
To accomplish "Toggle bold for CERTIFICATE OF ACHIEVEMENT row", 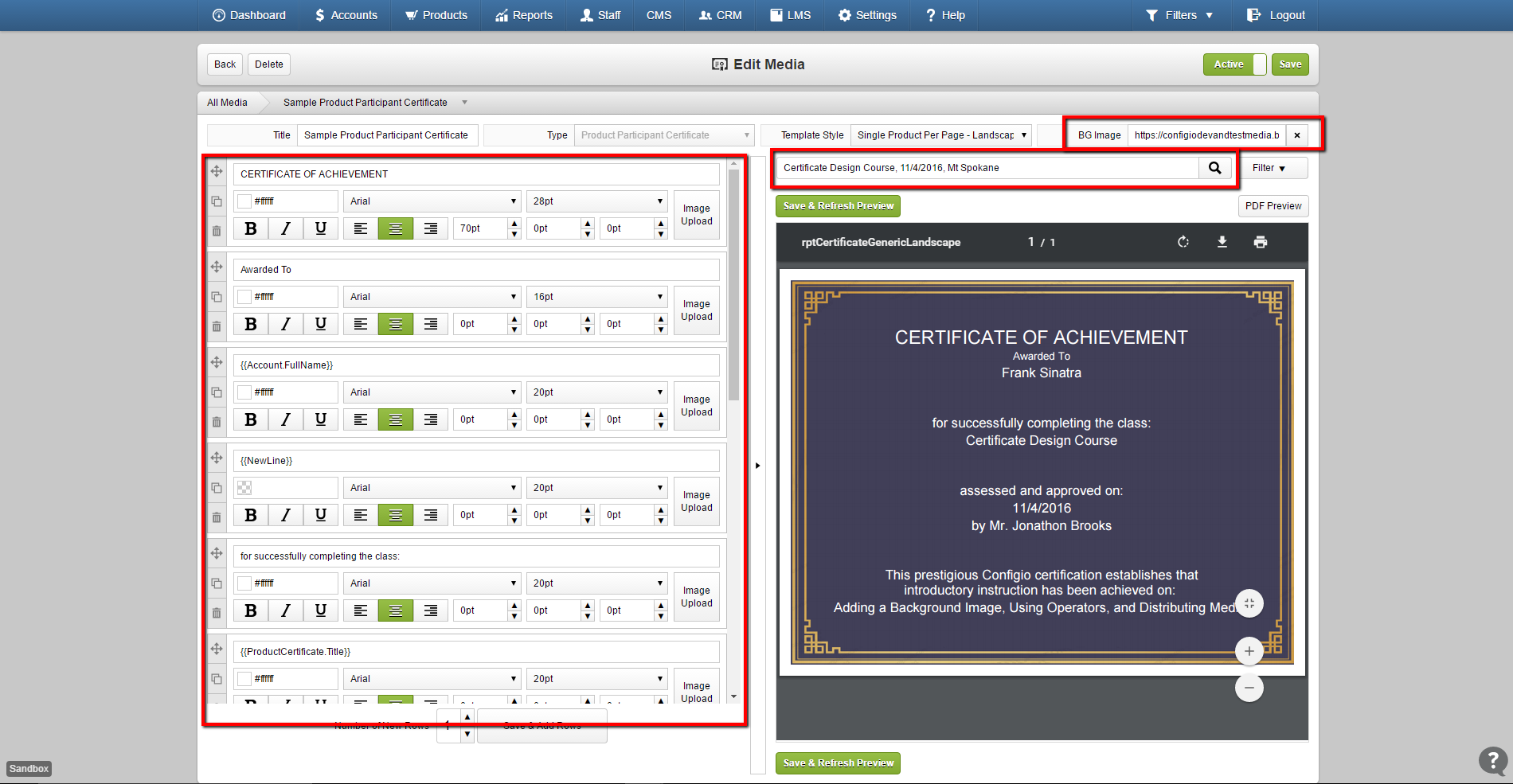I will pos(251,228).
